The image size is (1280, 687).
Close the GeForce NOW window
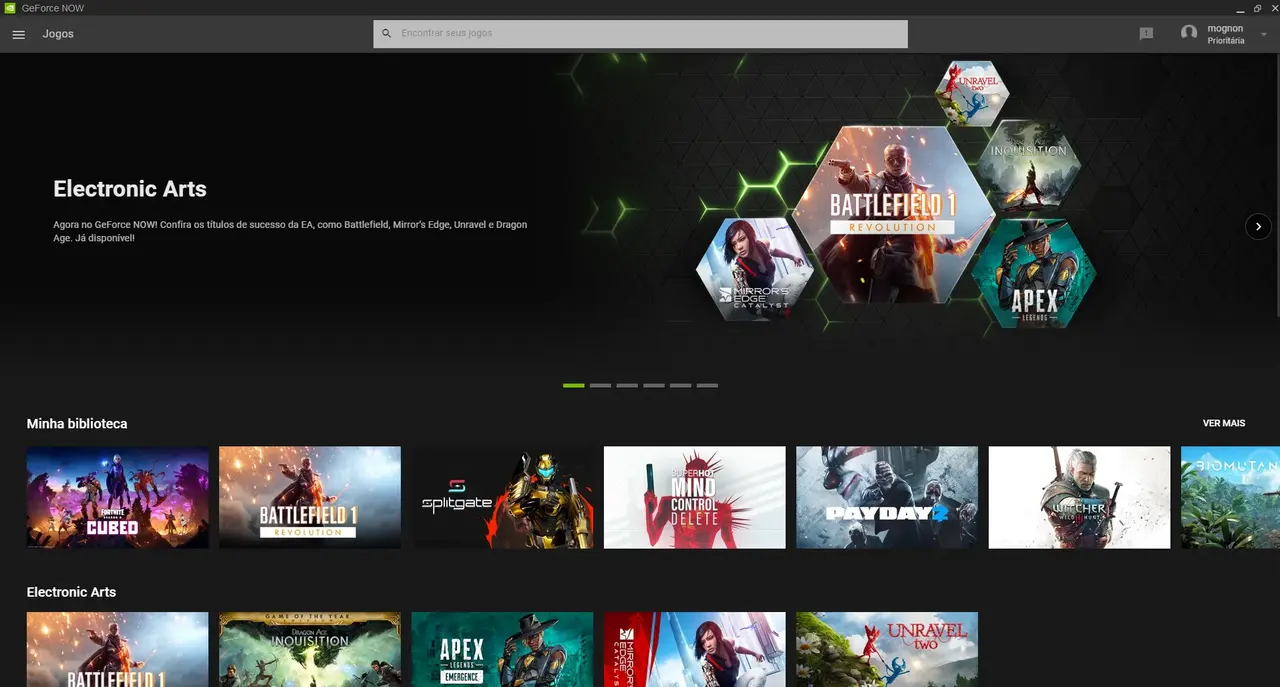[x=1273, y=8]
